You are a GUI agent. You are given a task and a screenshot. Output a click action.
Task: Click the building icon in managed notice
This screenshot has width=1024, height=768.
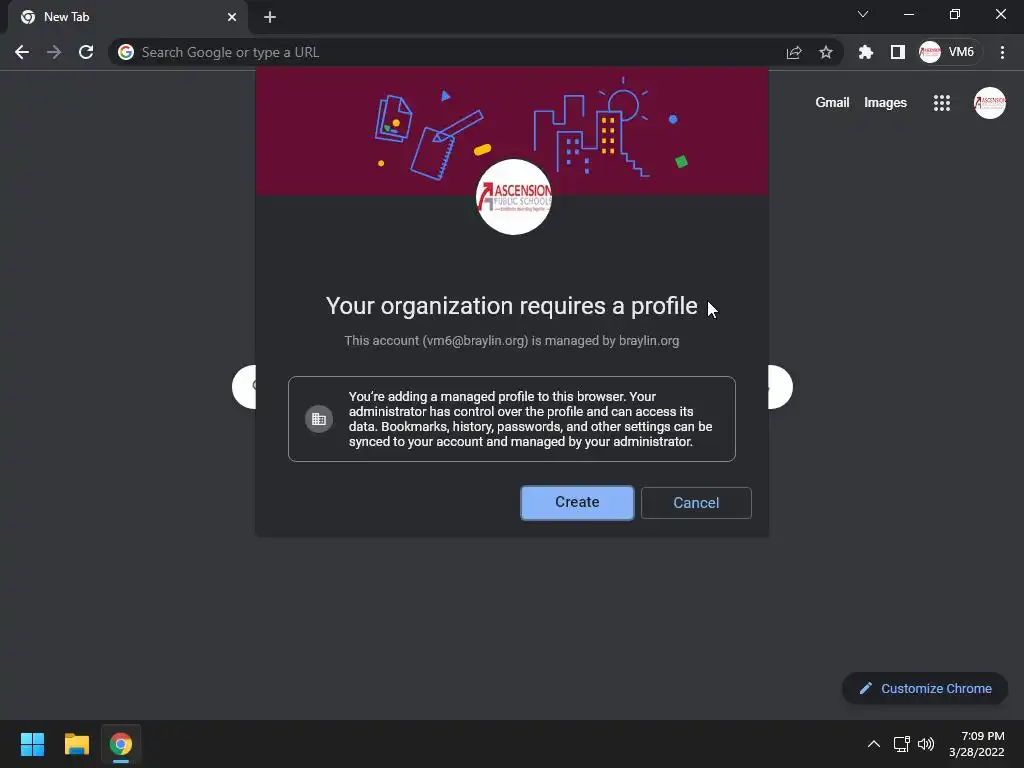coord(319,419)
